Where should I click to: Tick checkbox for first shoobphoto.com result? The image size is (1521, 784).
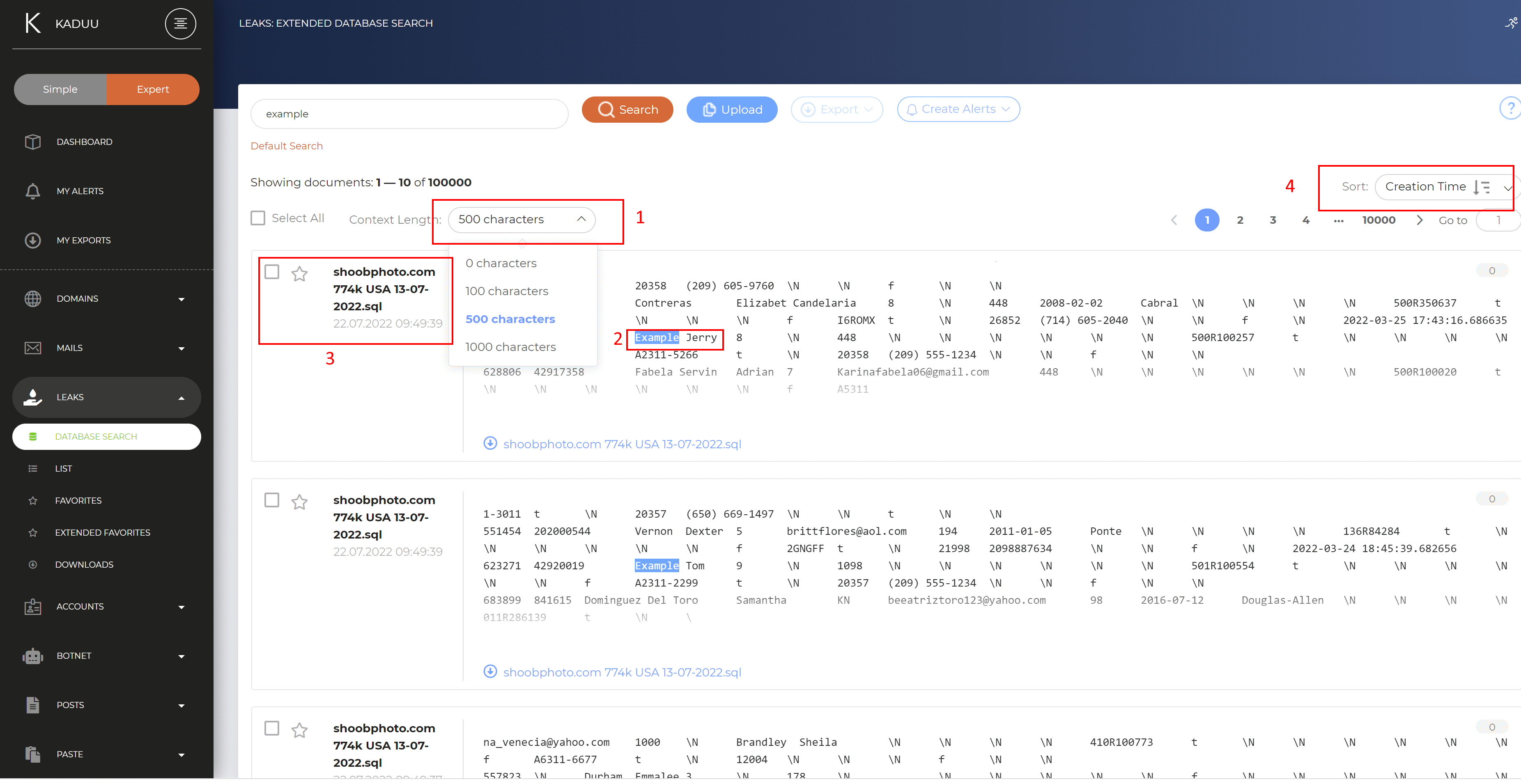[271, 272]
